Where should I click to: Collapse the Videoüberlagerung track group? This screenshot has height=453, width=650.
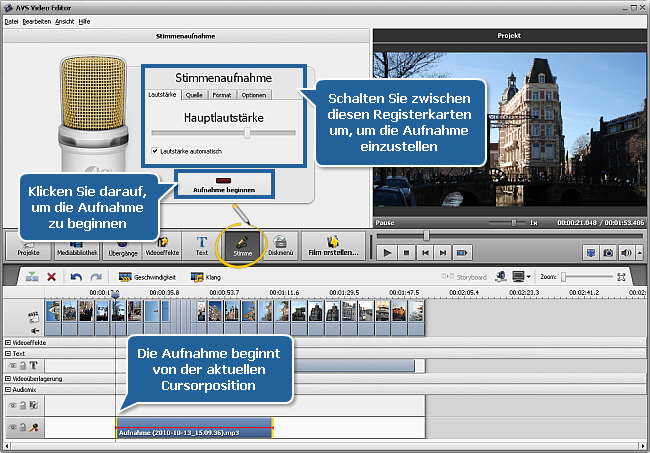tap(8, 380)
